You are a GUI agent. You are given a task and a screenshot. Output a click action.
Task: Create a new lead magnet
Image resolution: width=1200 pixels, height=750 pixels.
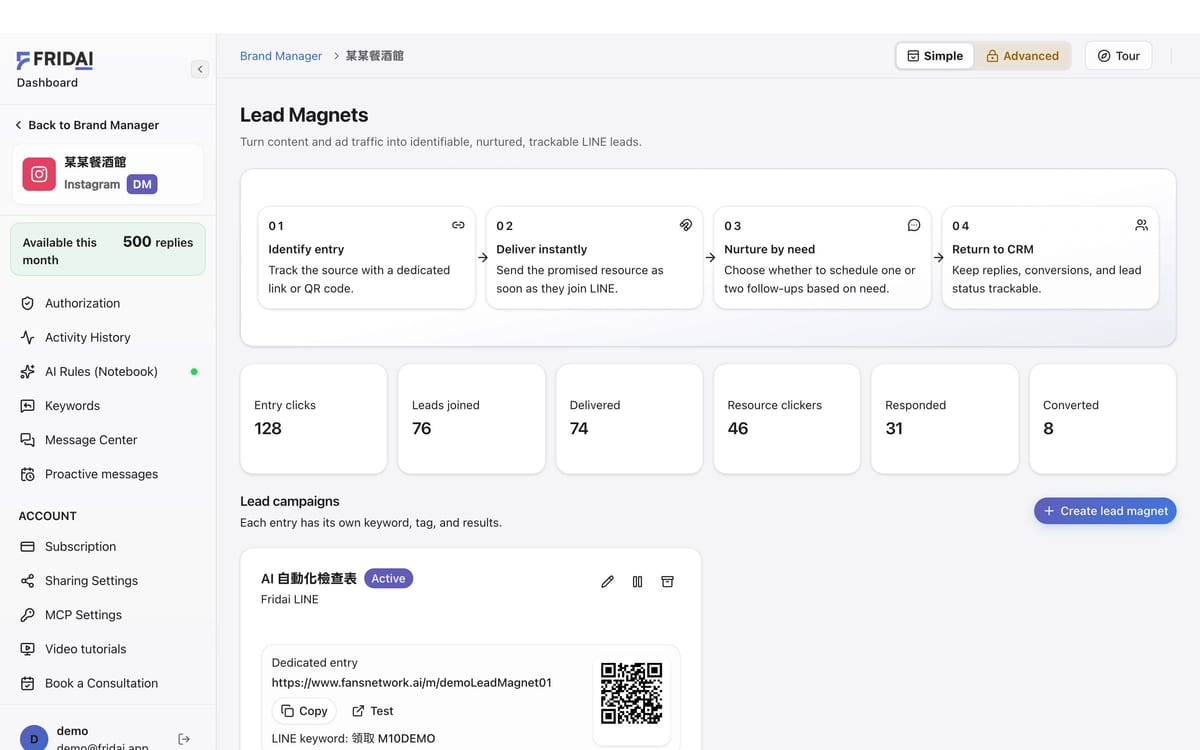(x=1105, y=511)
